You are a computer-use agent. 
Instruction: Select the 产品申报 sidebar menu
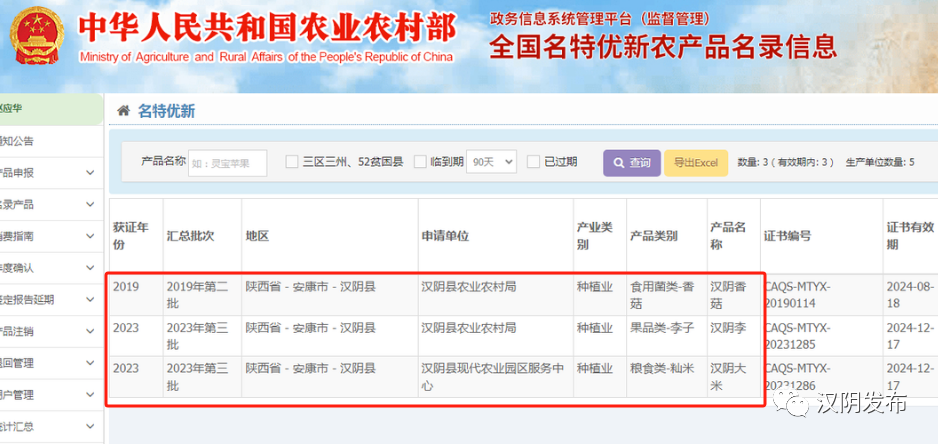[51, 173]
